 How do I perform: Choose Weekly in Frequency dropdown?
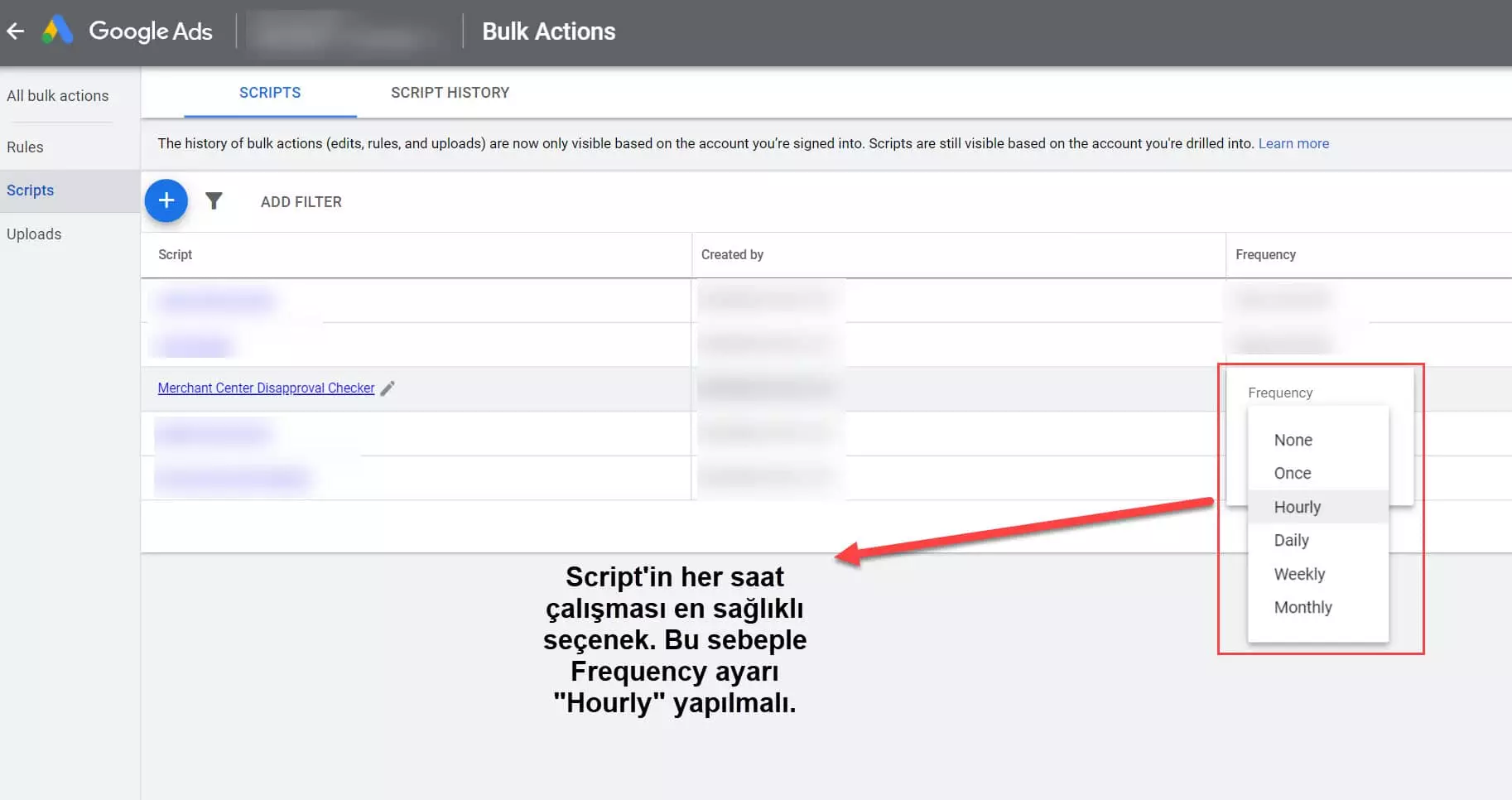pos(1317,574)
